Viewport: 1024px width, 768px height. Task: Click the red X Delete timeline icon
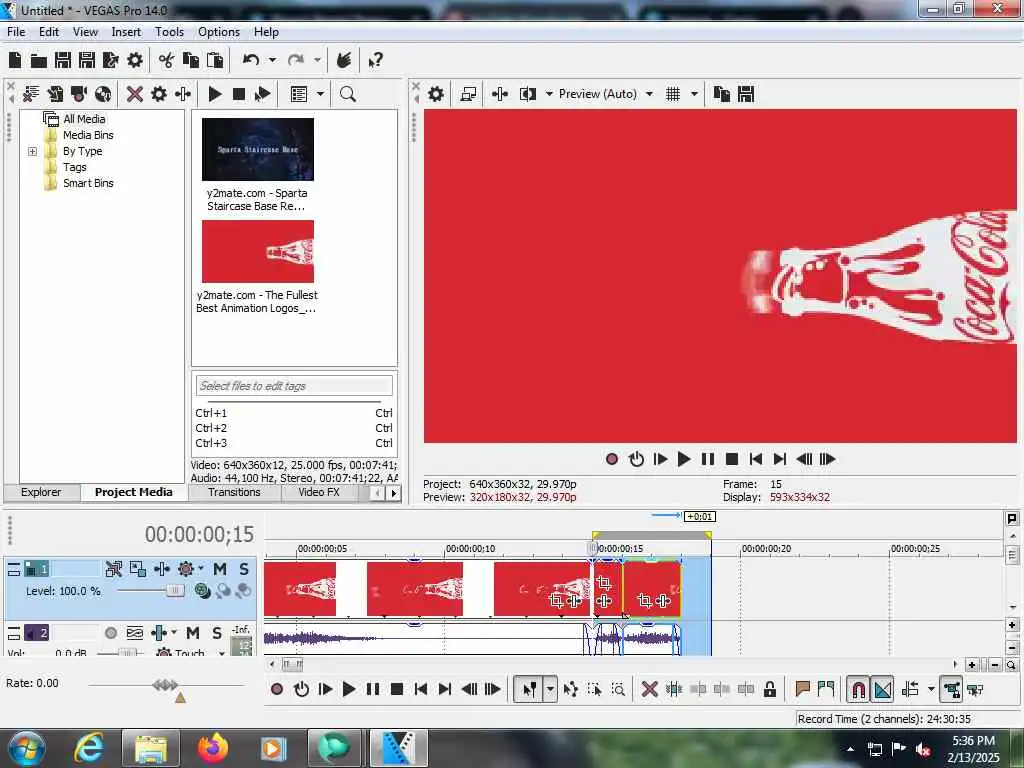(649, 689)
